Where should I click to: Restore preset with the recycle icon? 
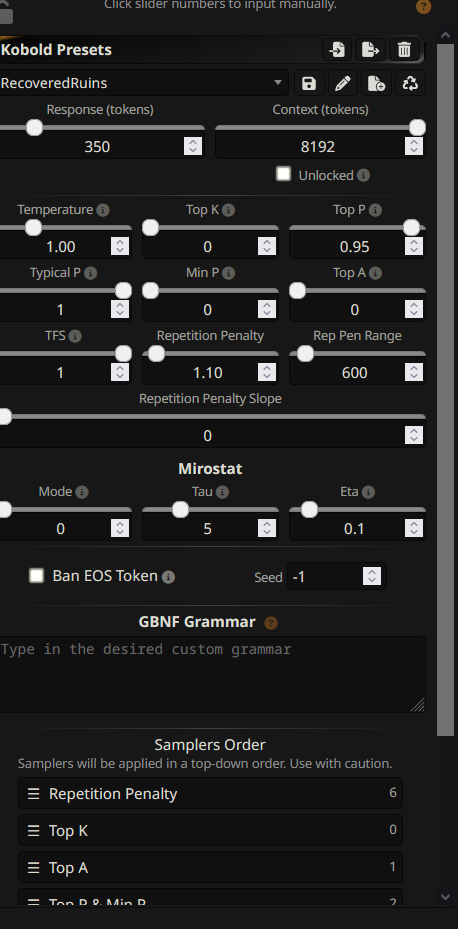[x=410, y=84]
